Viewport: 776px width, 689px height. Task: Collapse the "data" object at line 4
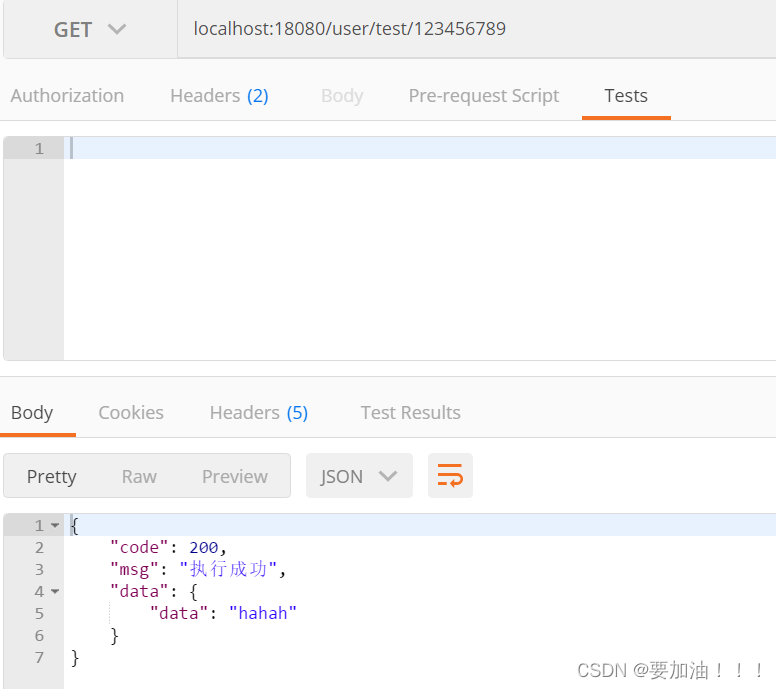point(55,591)
